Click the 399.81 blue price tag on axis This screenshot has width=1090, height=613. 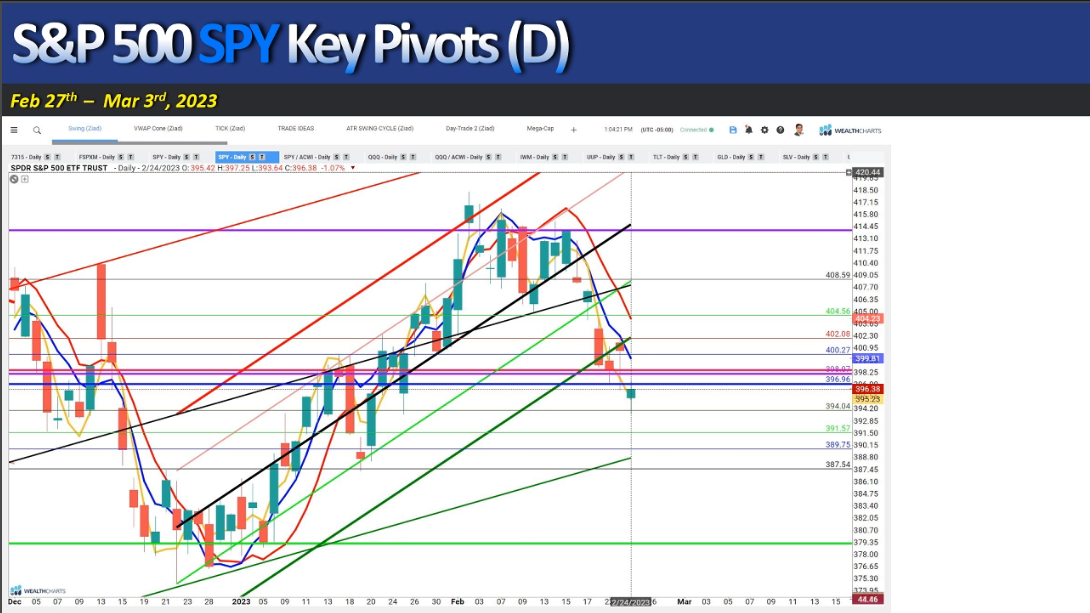868,359
